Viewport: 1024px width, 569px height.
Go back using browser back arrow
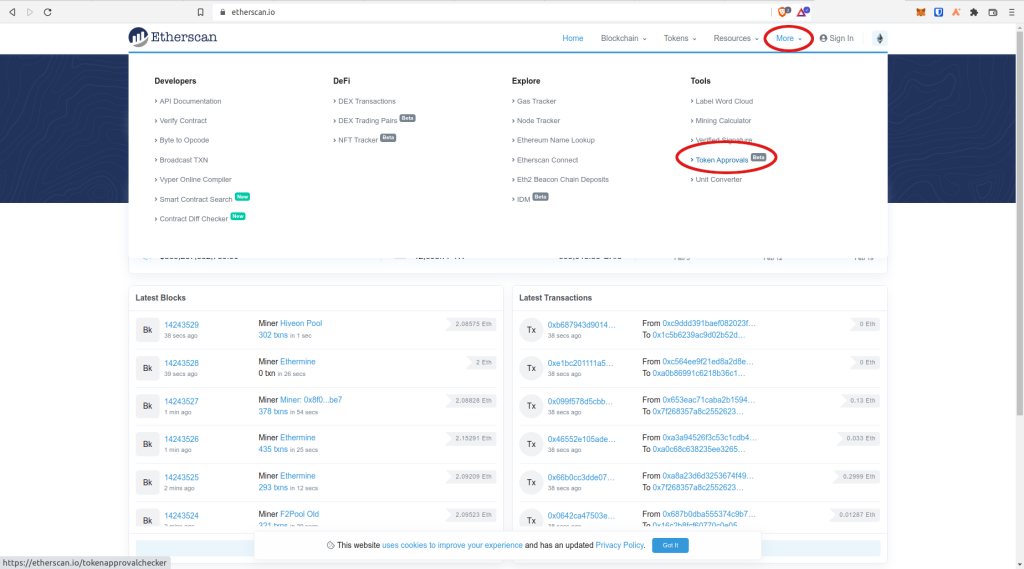point(12,12)
